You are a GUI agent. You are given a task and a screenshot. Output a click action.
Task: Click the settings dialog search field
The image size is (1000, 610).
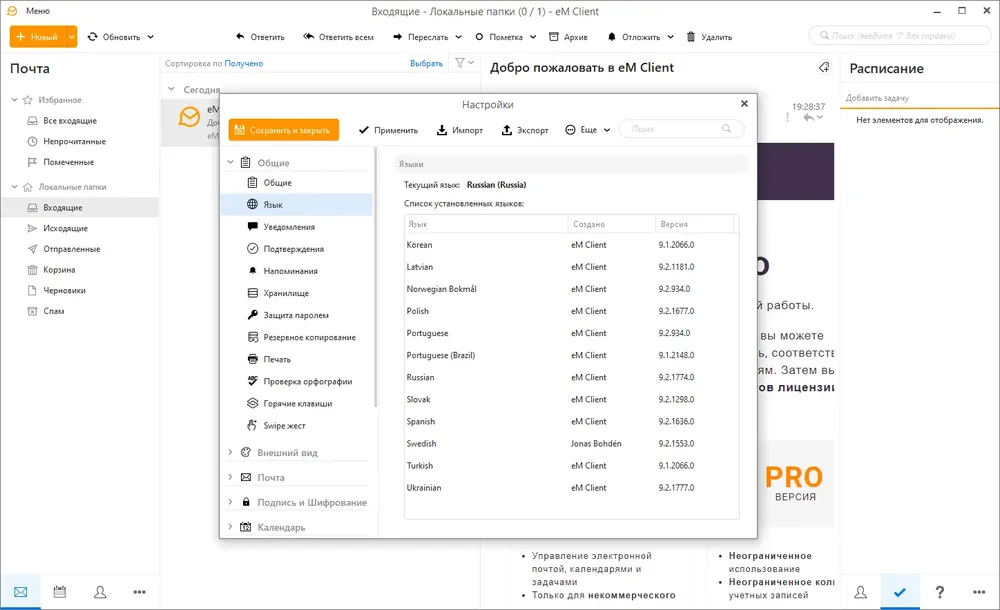point(681,129)
